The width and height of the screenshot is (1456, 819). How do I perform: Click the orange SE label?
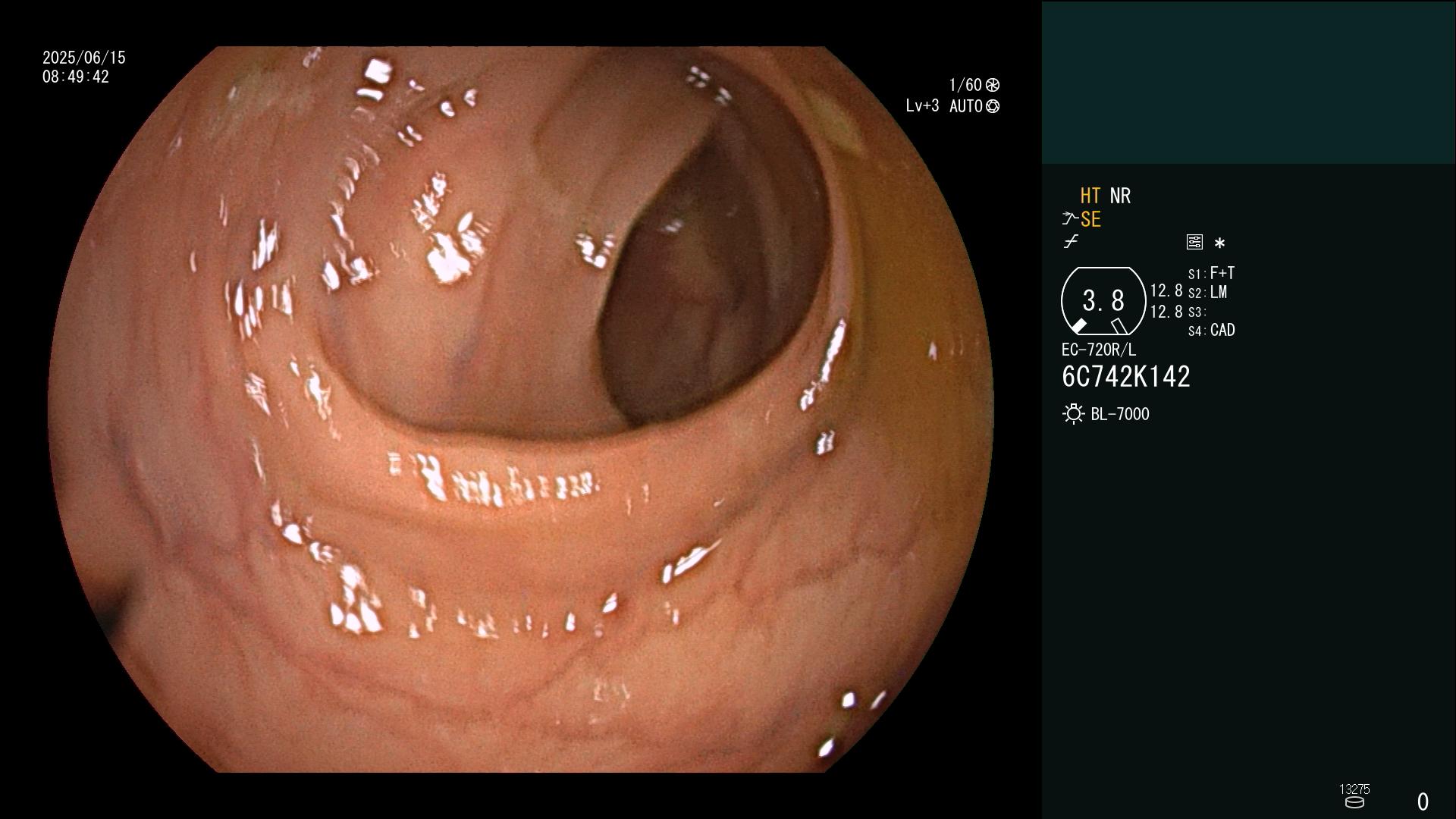(x=1090, y=219)
